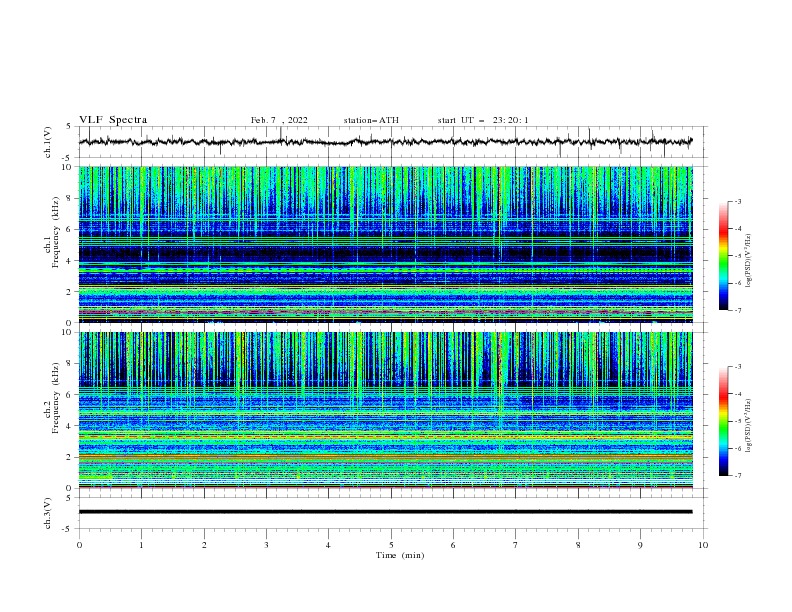Click the "5" tick on the Time axis
This screenshot has width=792, height=612.
point(391,545)
